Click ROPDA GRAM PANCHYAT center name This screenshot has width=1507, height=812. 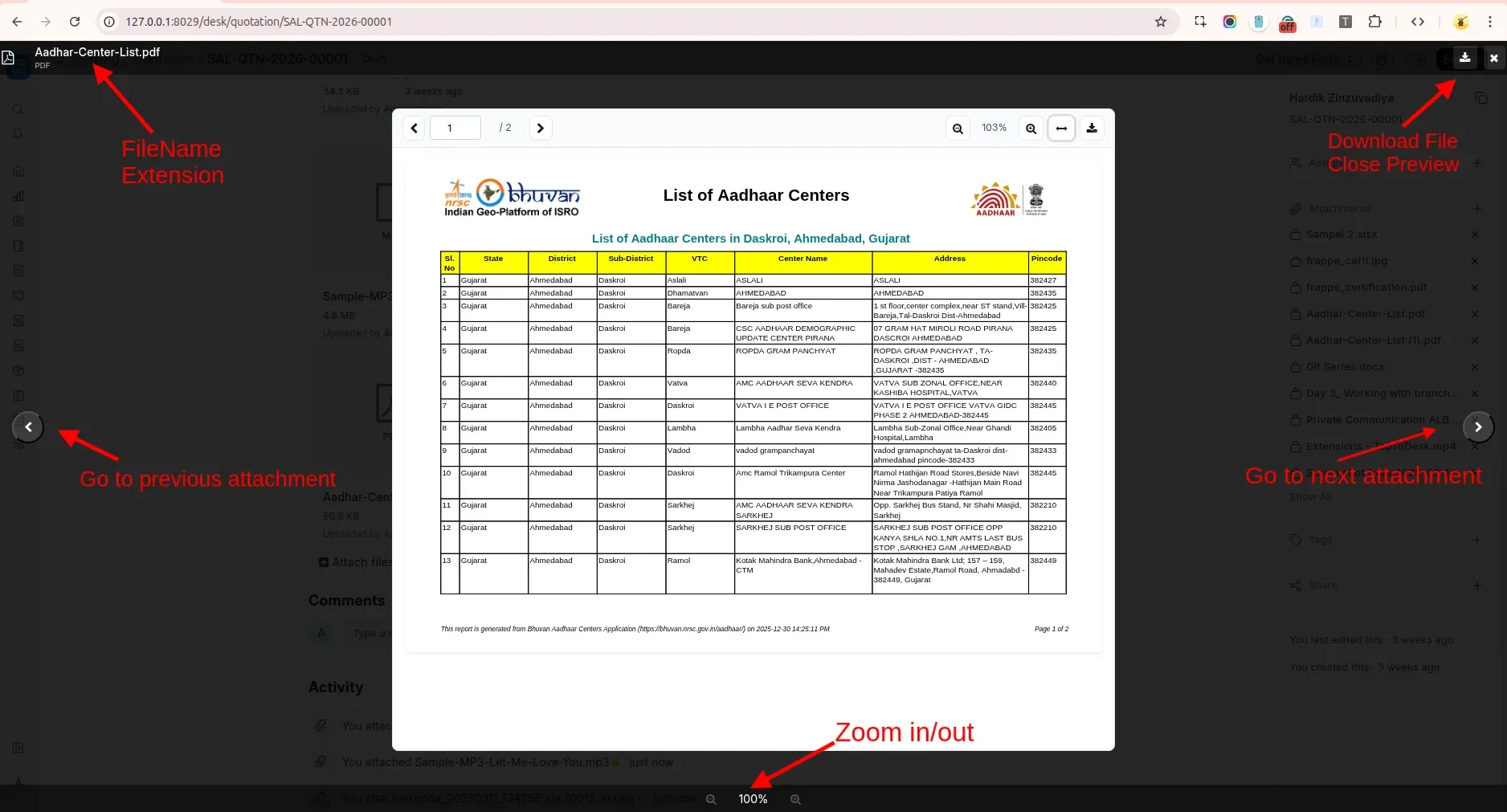pyautogui.click(x=786, y=351)
